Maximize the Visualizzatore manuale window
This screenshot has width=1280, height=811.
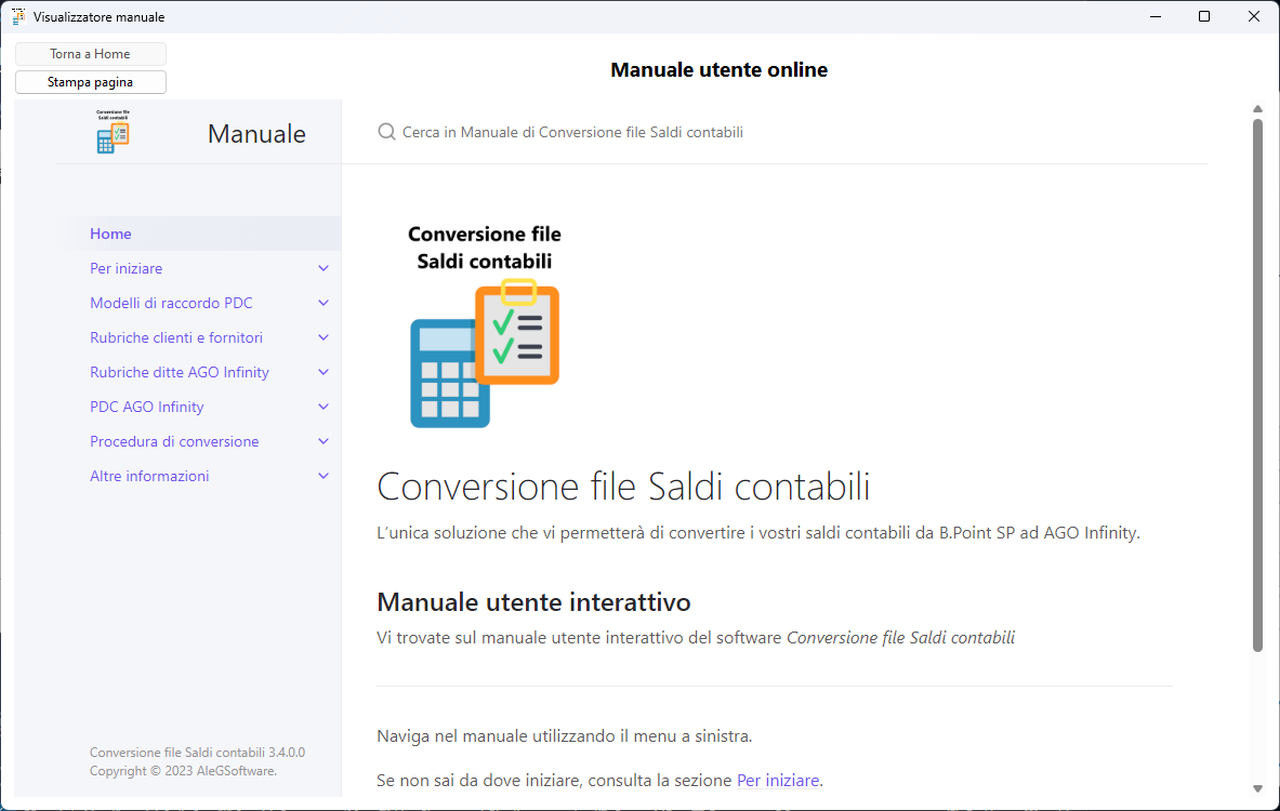(x=1204, y=17)
